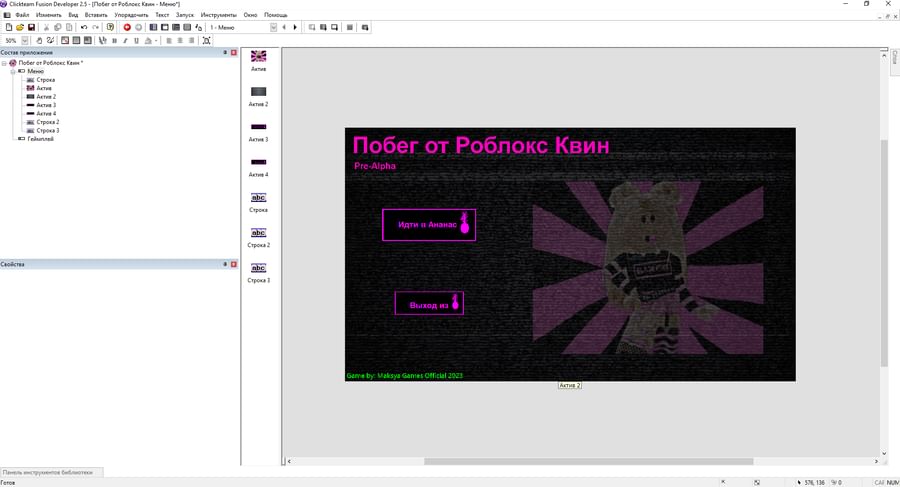Close the 'Свойства' panel

[x=234, y=264]
